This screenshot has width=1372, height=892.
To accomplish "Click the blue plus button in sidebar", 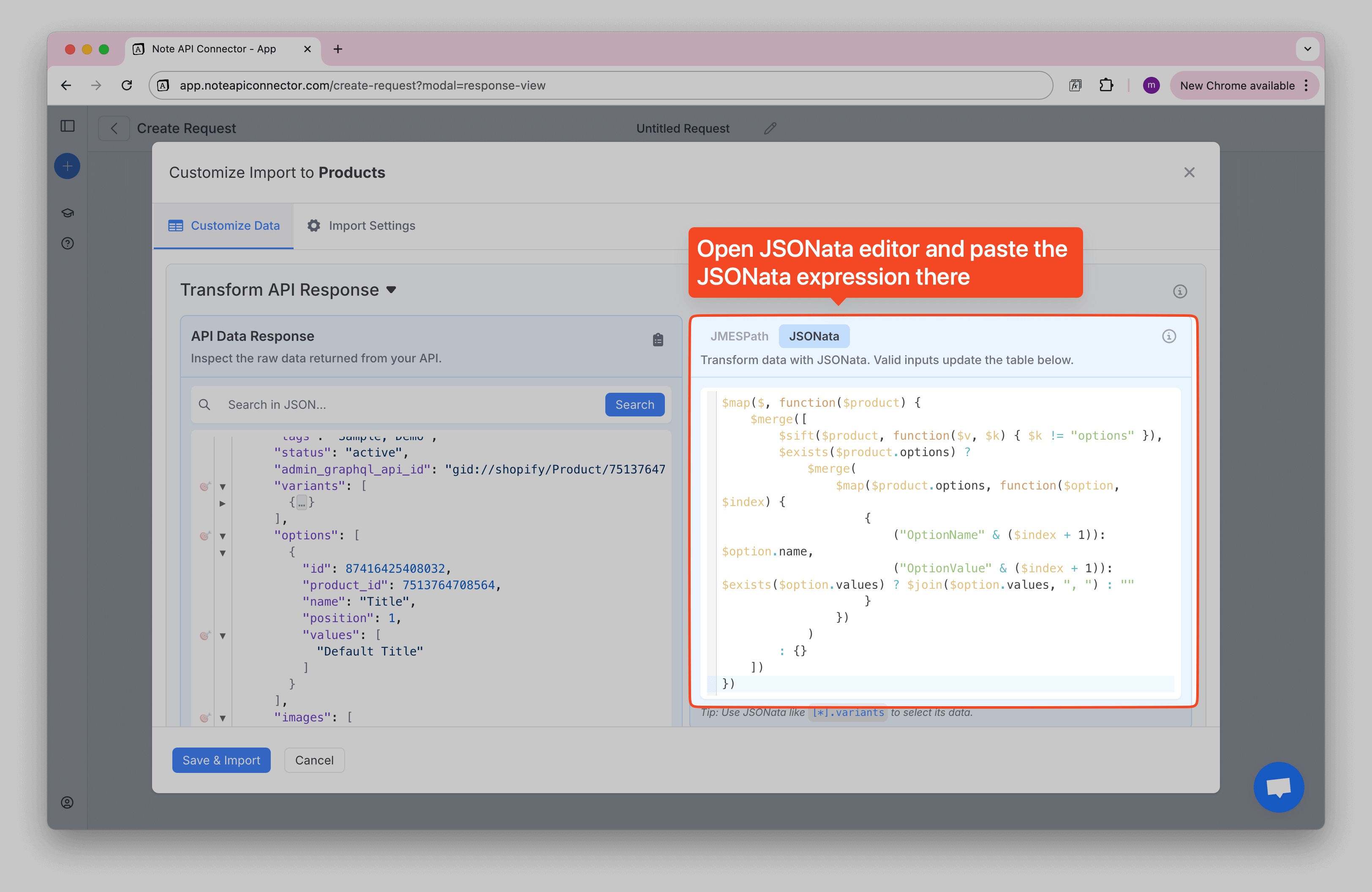I will pyautogui.click(x=68, y=166).
